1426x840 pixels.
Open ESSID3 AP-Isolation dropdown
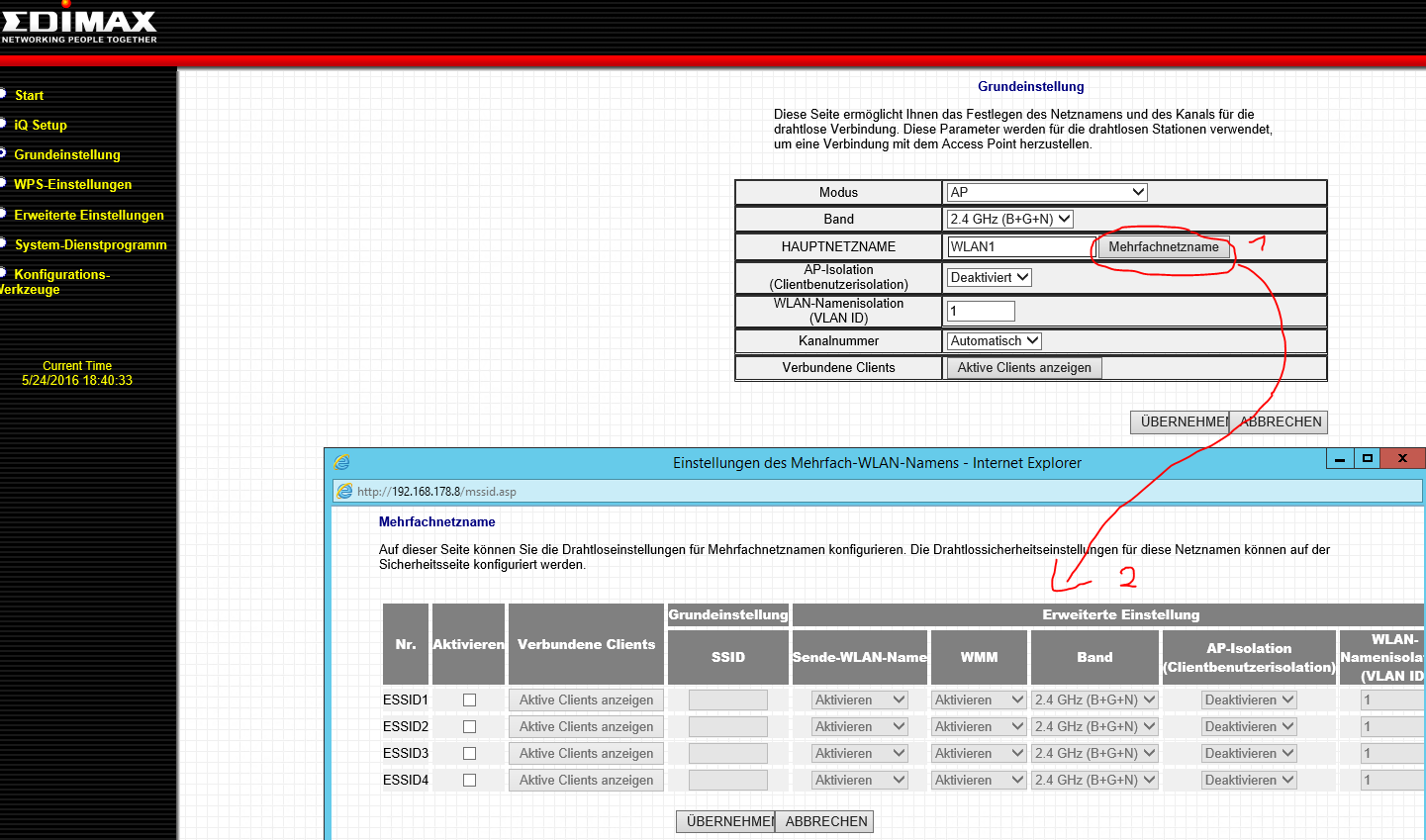click(1249, 753)
